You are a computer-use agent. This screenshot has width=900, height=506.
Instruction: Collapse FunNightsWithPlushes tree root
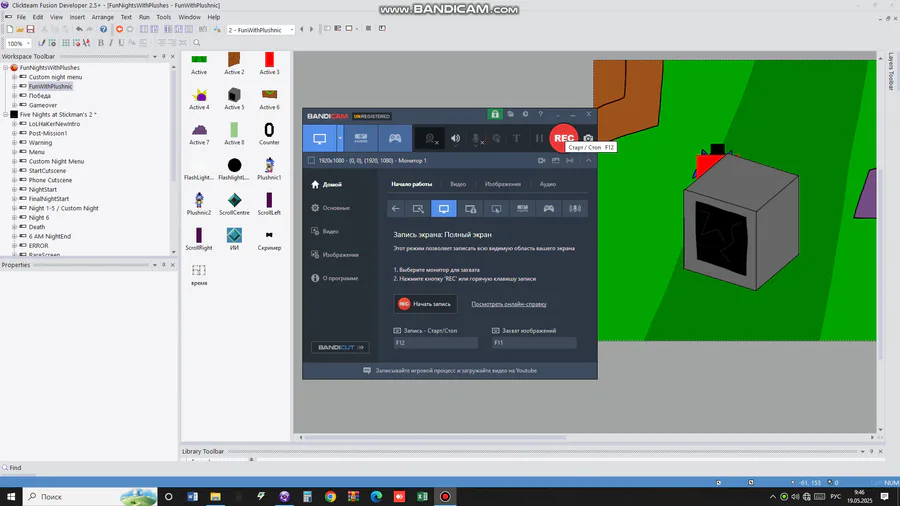click(6, 68)
